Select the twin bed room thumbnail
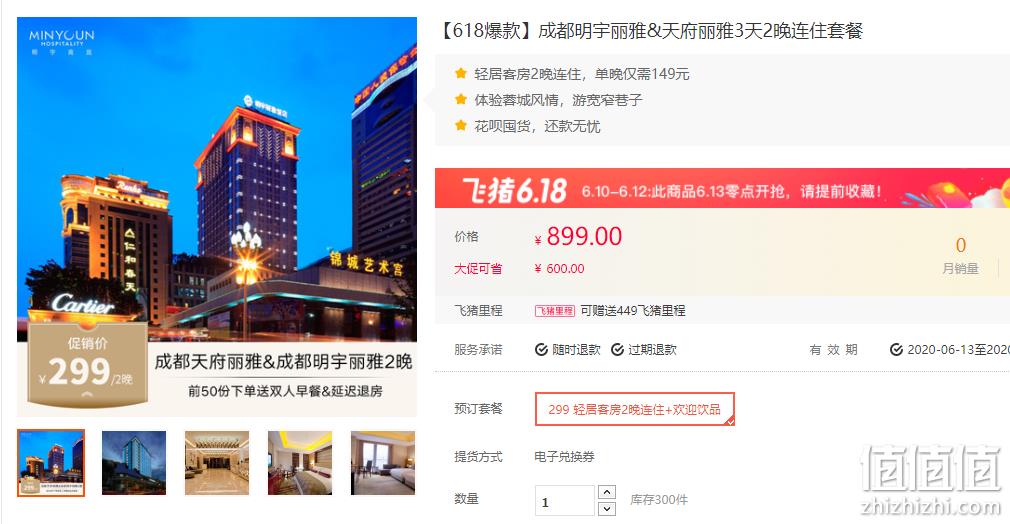The width and height of the screenshot is (1010, 524). [x=383, y=463]
